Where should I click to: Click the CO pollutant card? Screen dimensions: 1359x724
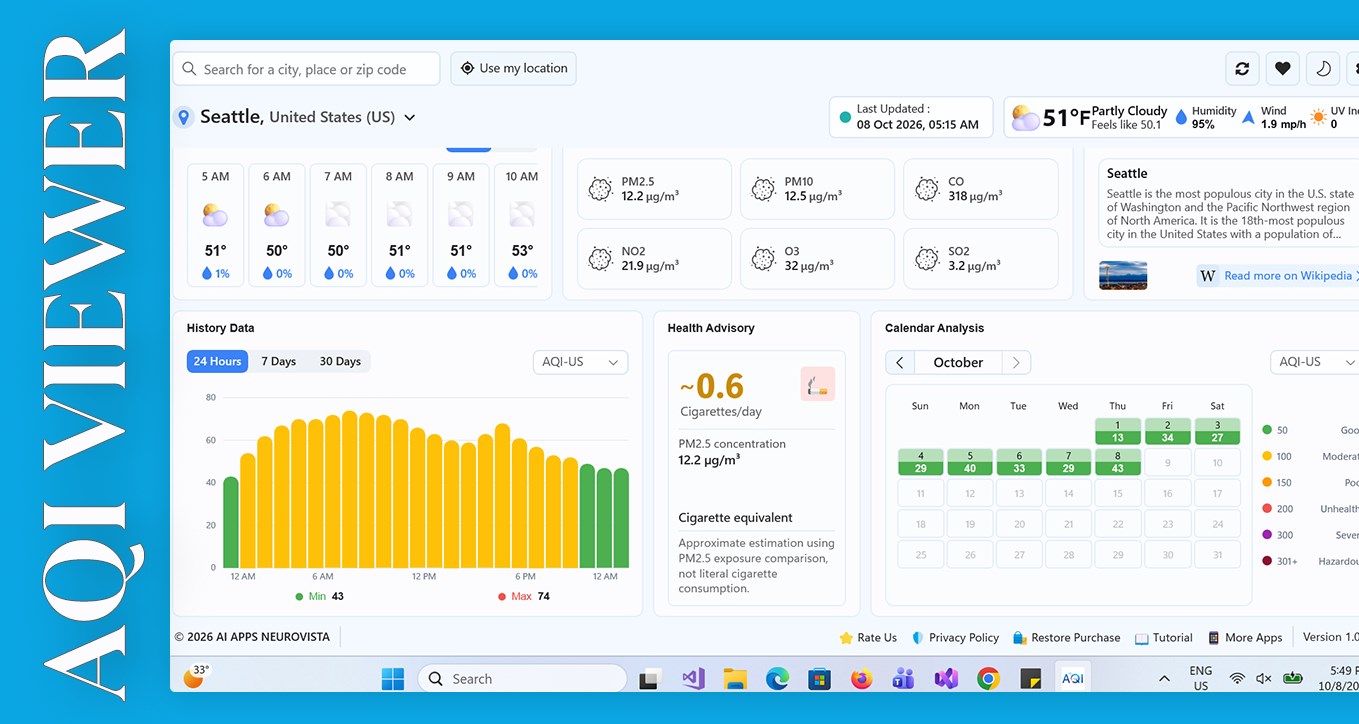point(980,189)
